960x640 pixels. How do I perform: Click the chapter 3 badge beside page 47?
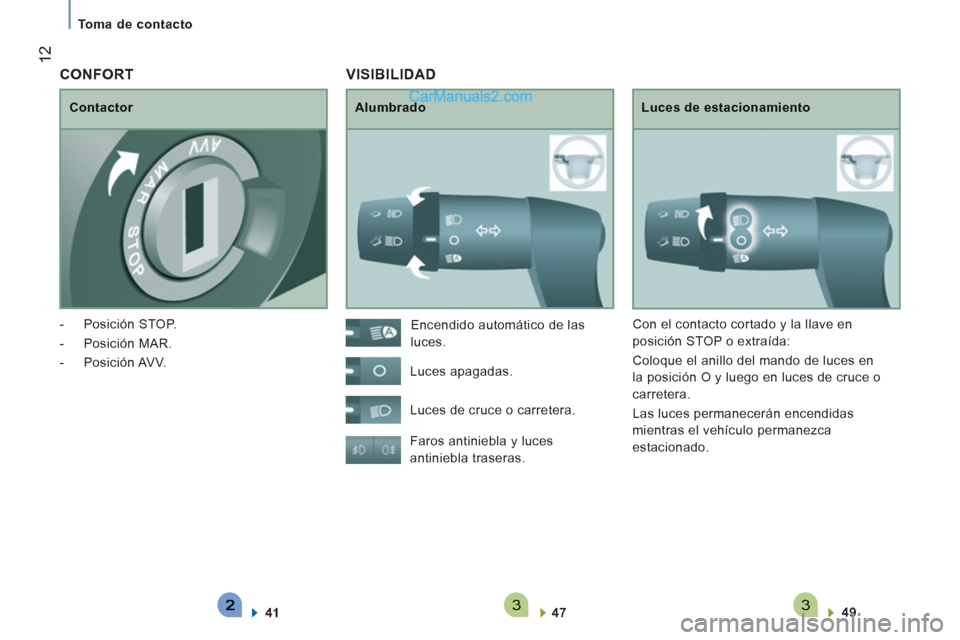pyautogui.click(x=517, y=605)
